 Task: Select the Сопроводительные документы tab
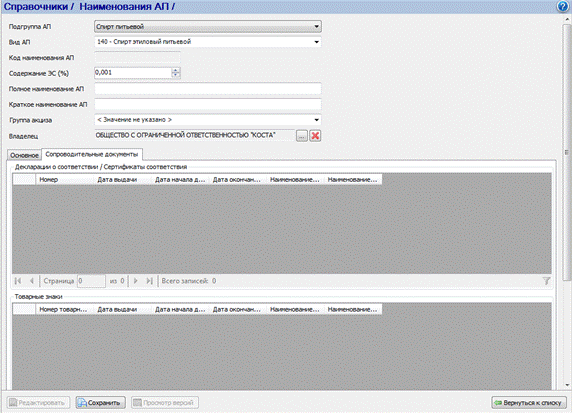(92, 154)
